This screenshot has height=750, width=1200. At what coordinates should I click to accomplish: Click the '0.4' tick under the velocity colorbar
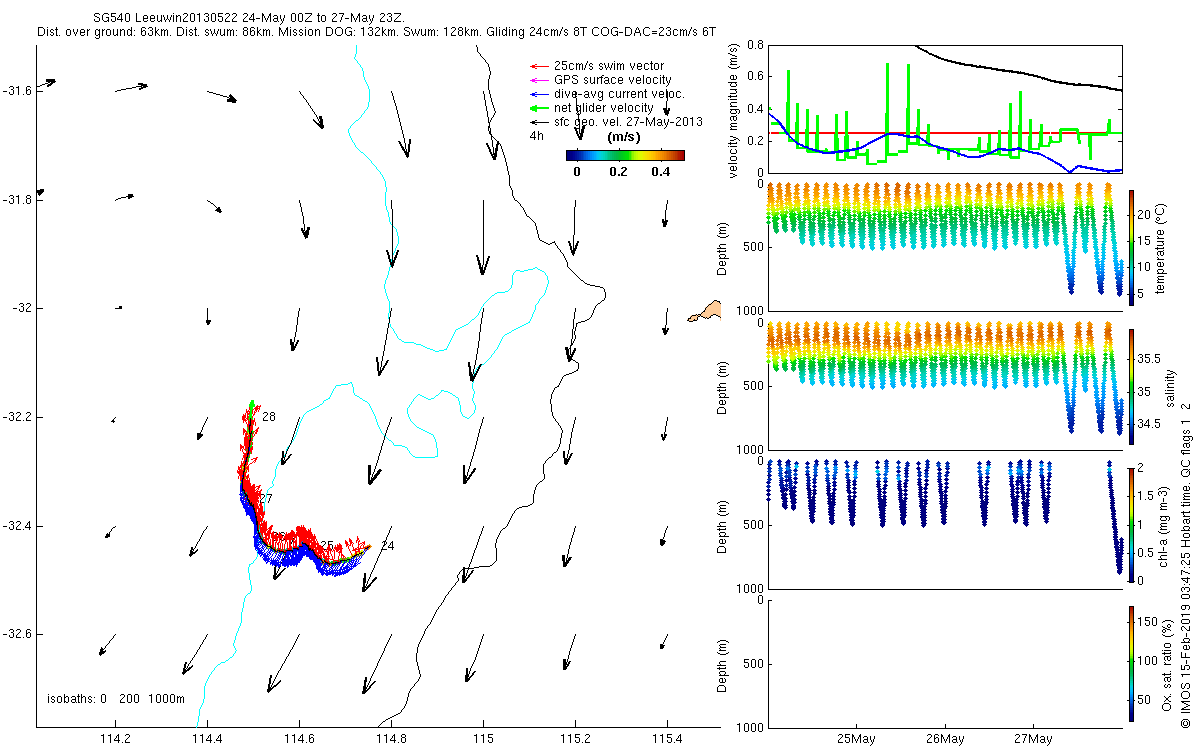(x=660, y=172)
